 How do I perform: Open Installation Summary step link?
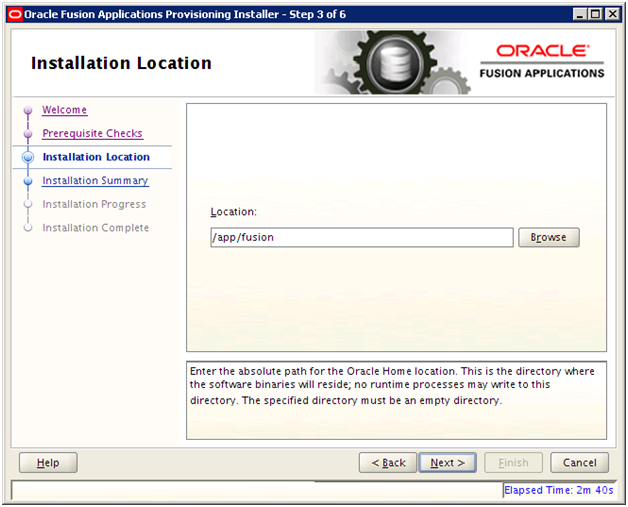pos(95,181)
